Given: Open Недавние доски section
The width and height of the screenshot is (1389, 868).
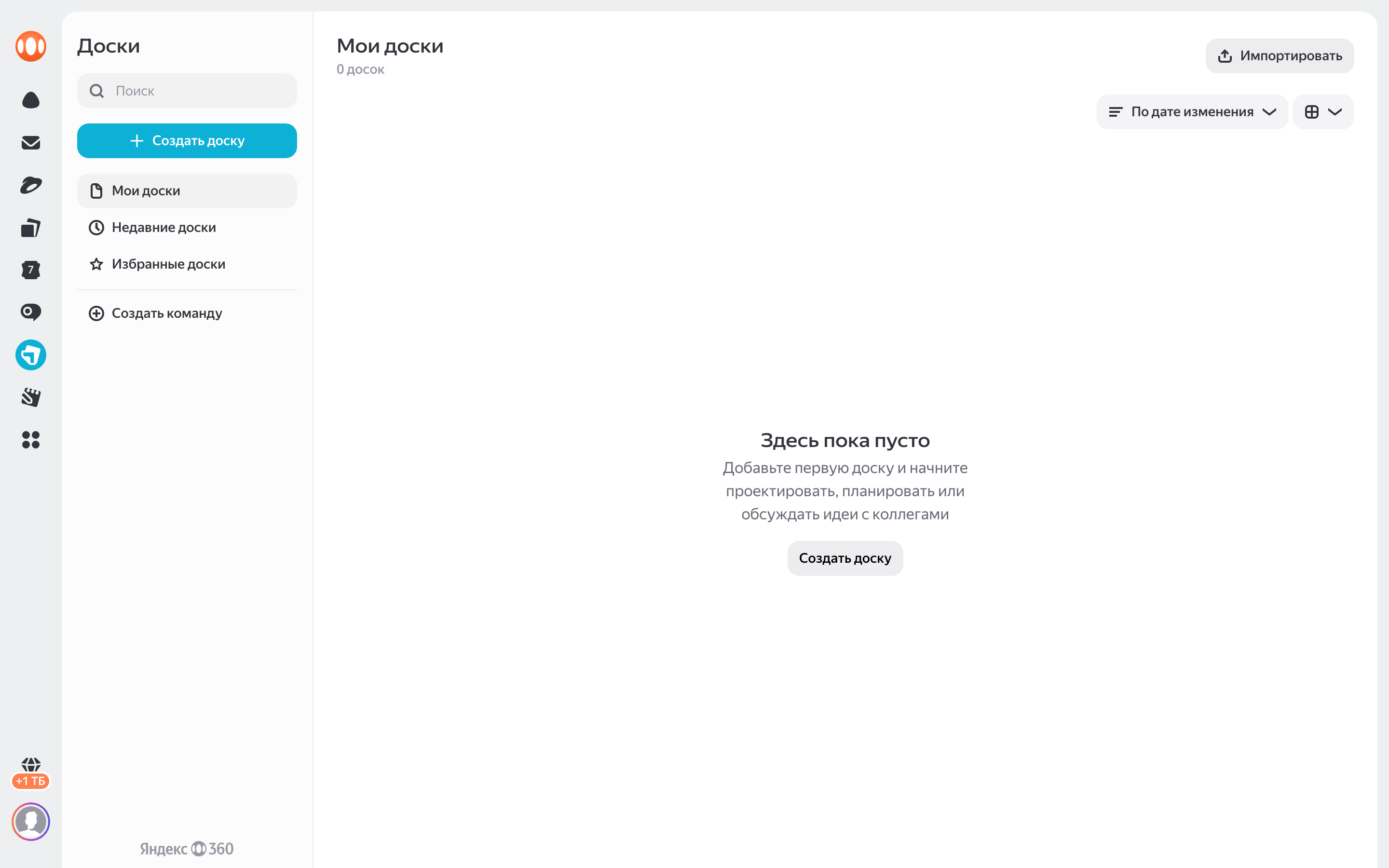Looking at the screenshot, I should [187, 227].
